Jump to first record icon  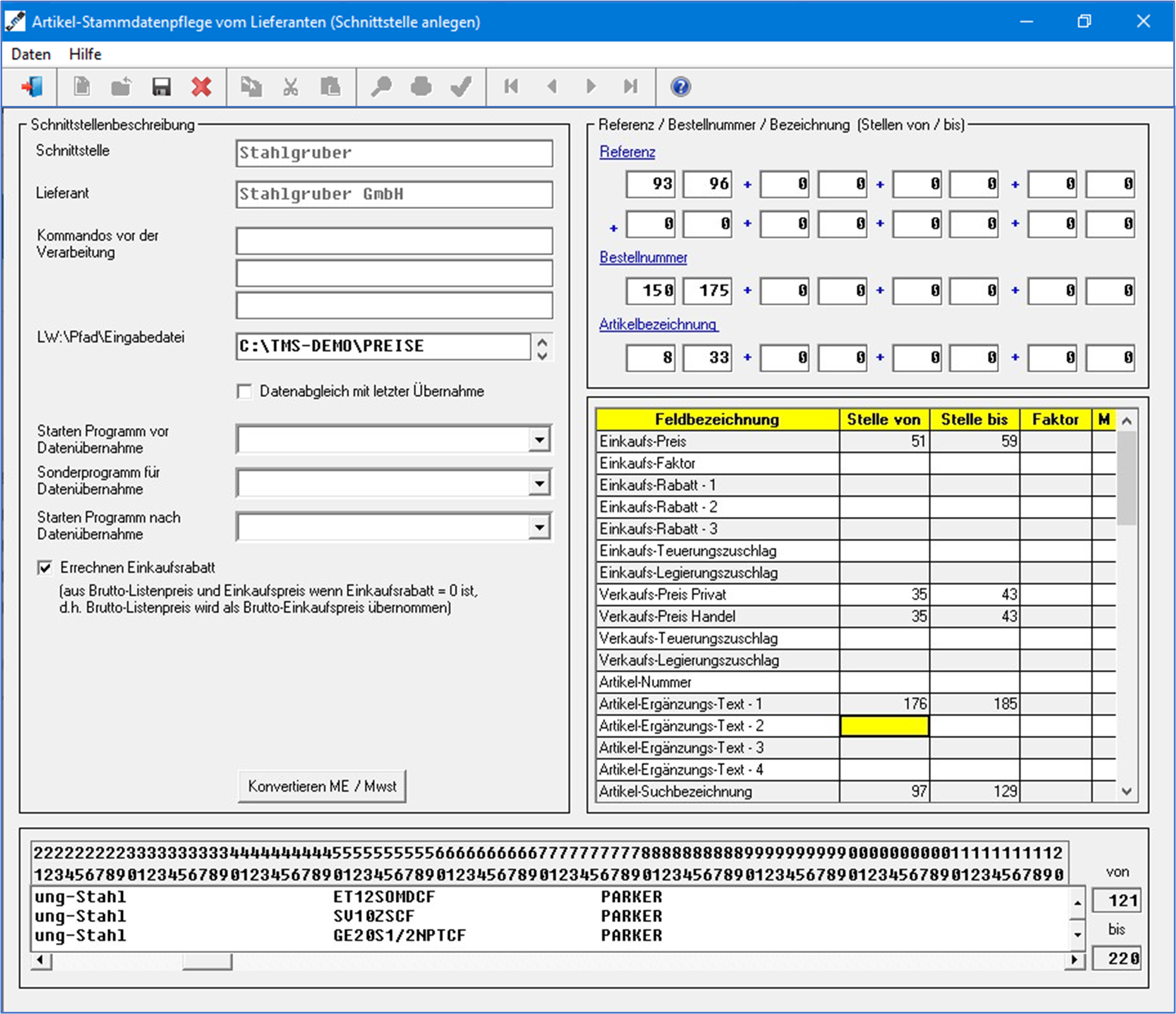(x=512, y=86)
